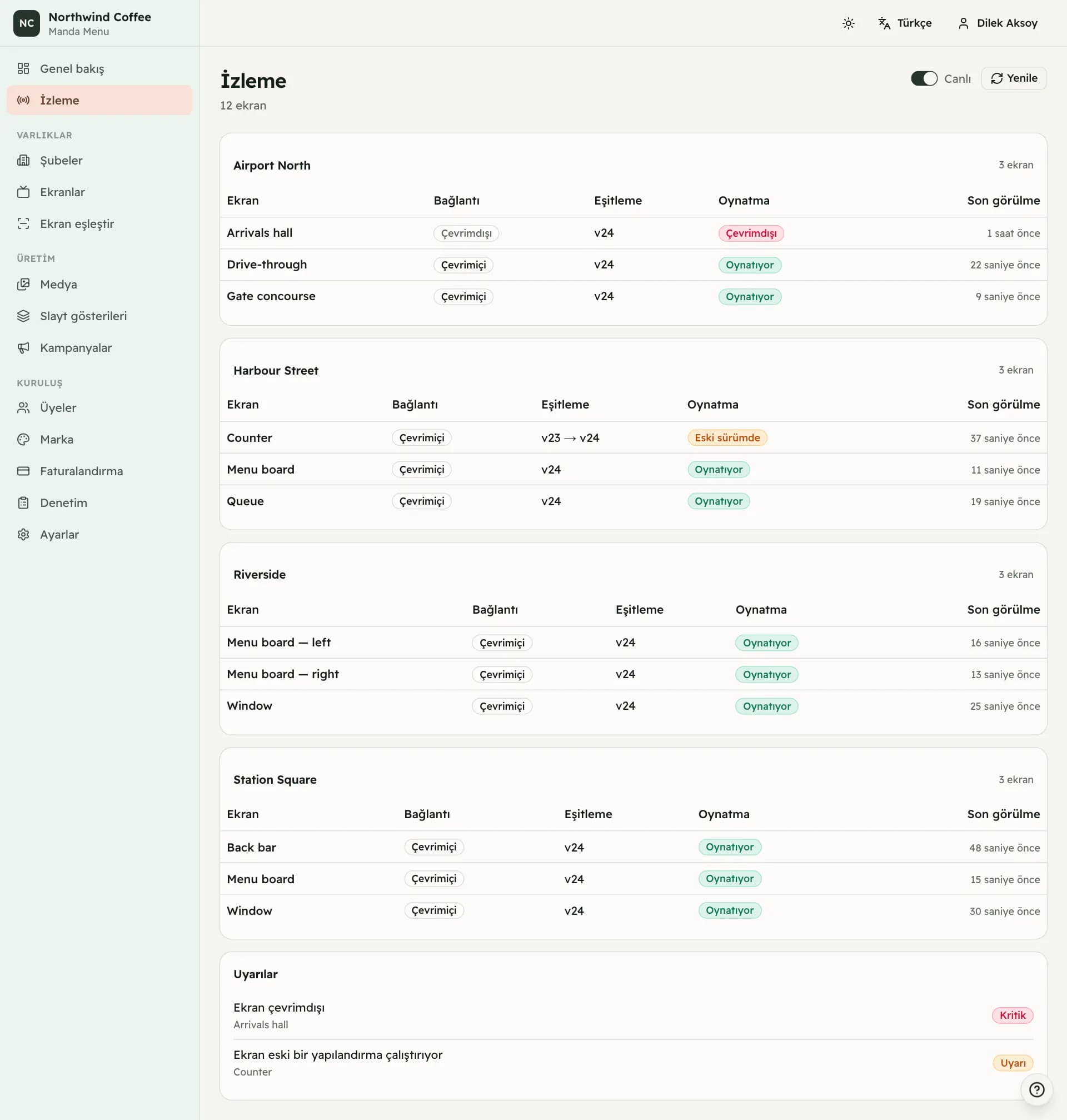Open the Kritik alert badge
The width and height of the screenshot is (1067, 1120).
click(1013, 1016)
